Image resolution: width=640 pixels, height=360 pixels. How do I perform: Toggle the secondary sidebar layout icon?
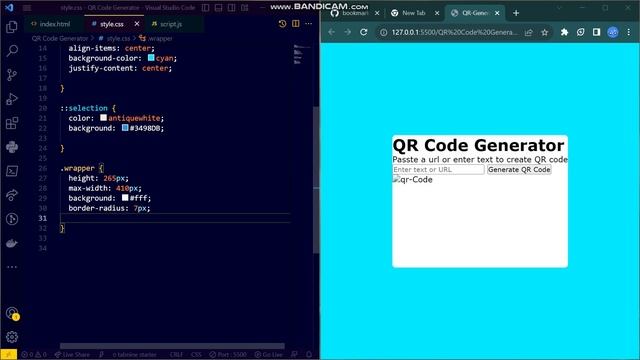pos(231,8)
